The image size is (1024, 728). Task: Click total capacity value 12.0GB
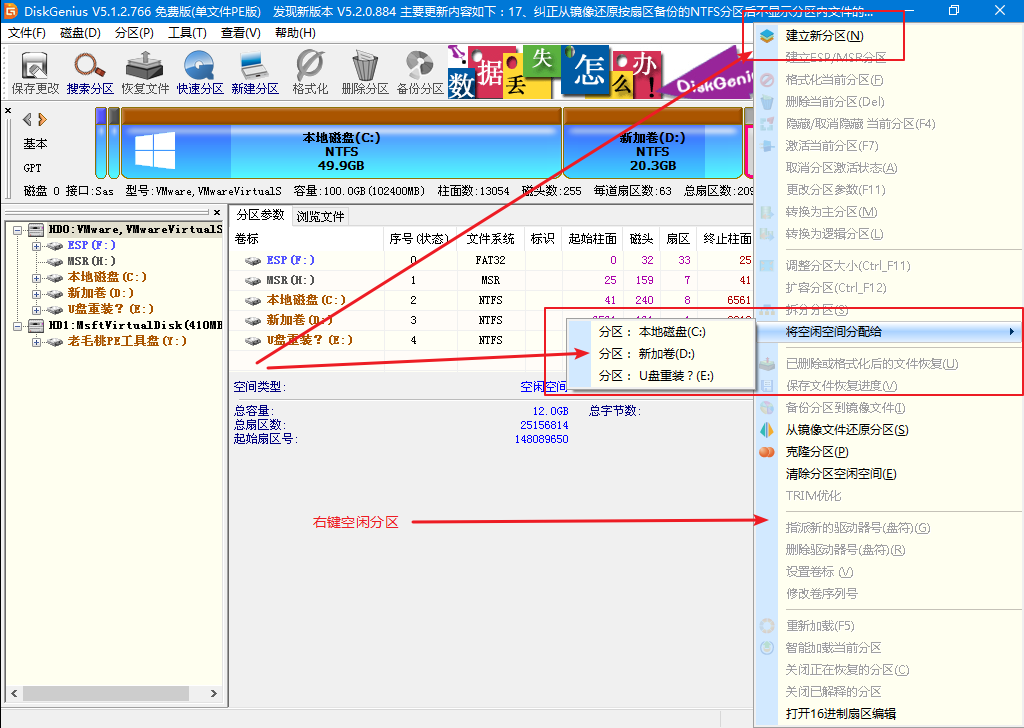pos(551,411)
